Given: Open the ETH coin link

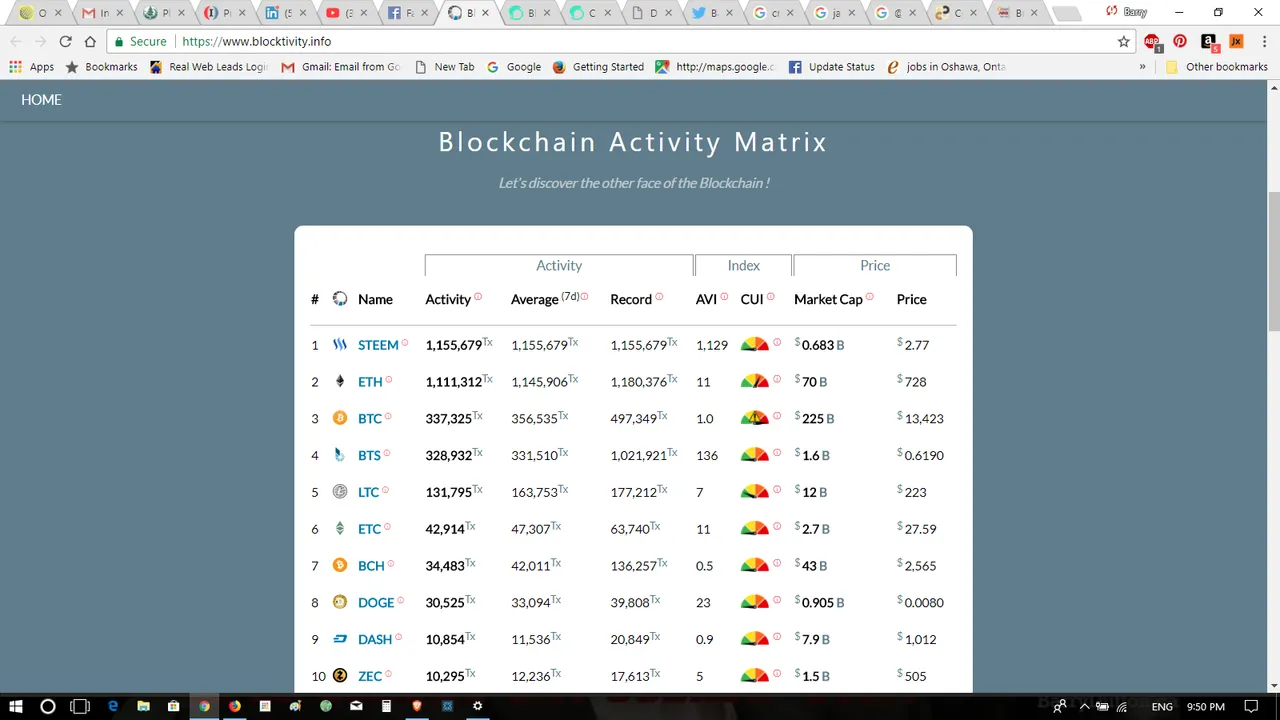Looking at the screenshot, I should 370,382.
